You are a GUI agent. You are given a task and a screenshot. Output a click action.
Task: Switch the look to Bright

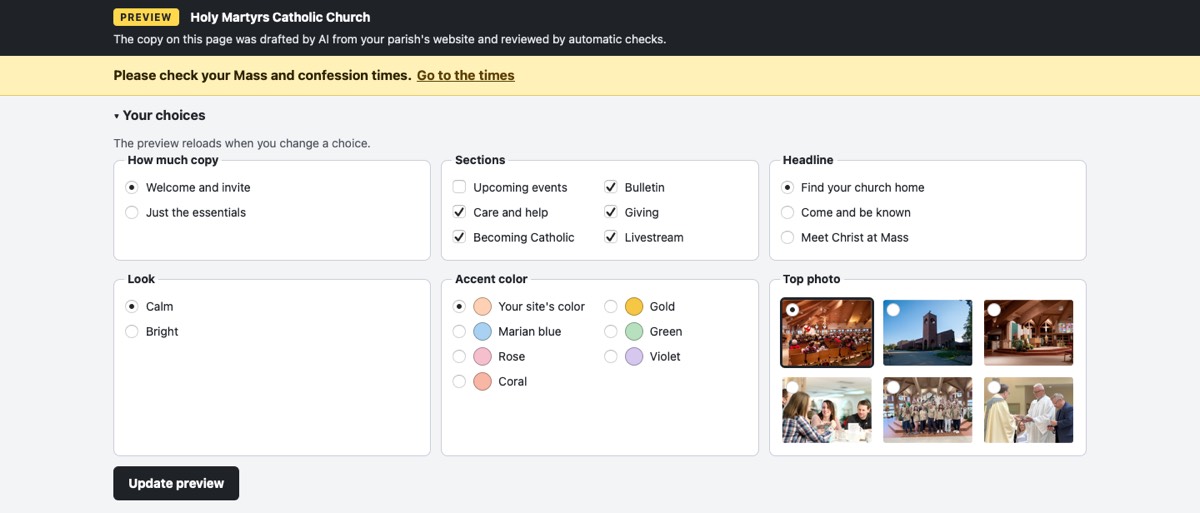tap(132, 331)
